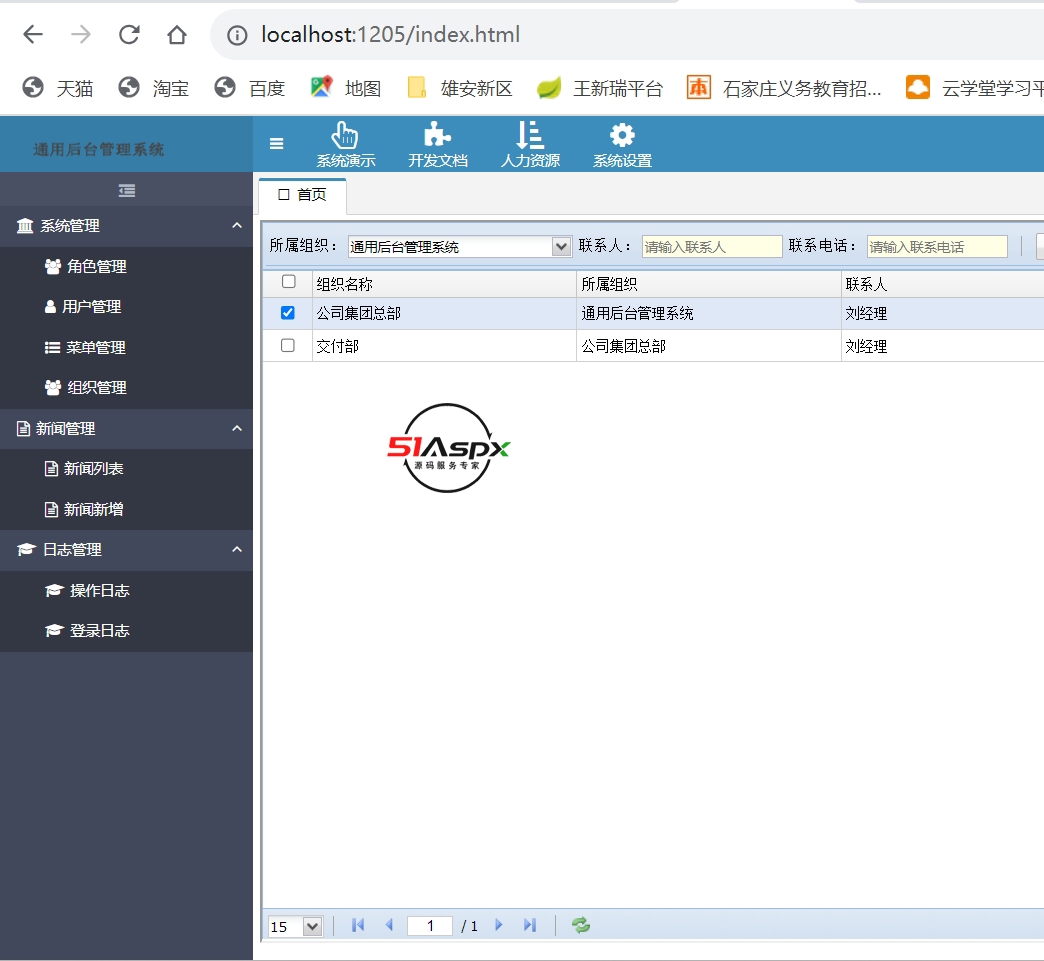Sort by 组织名称 column header

click(x=444, y=284)
